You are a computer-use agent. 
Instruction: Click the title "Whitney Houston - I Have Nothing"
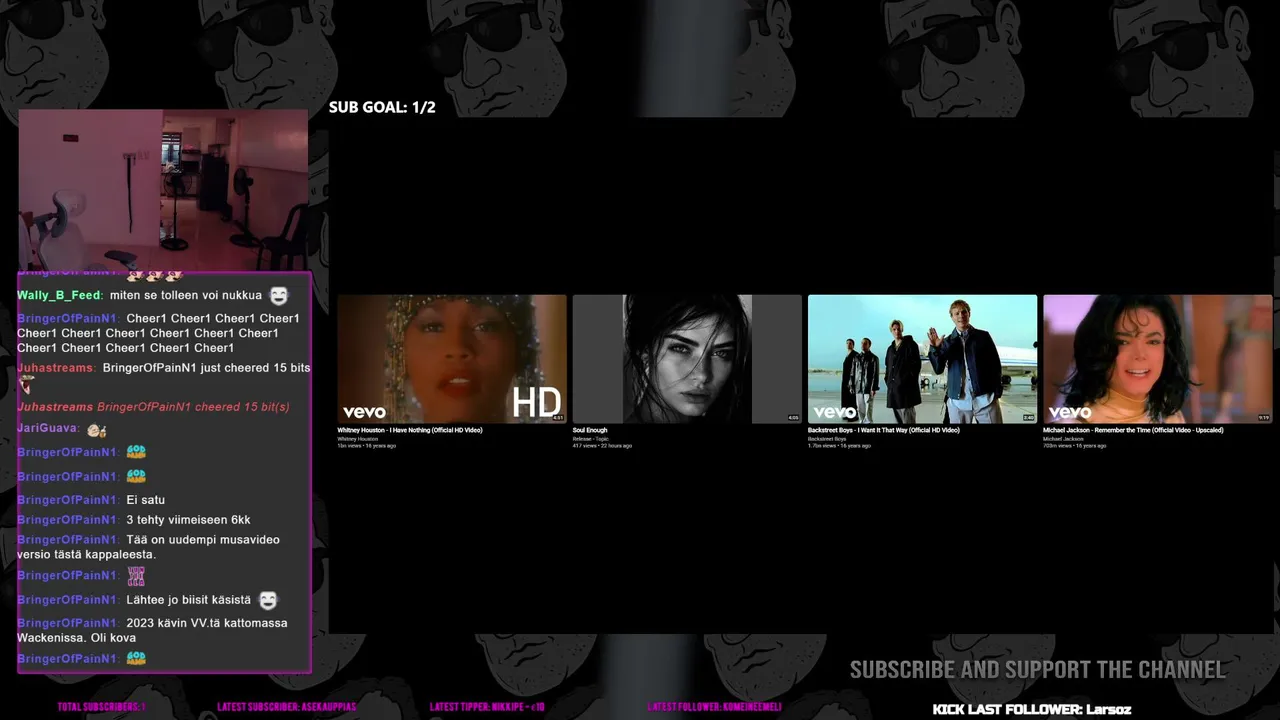[410, 431]
